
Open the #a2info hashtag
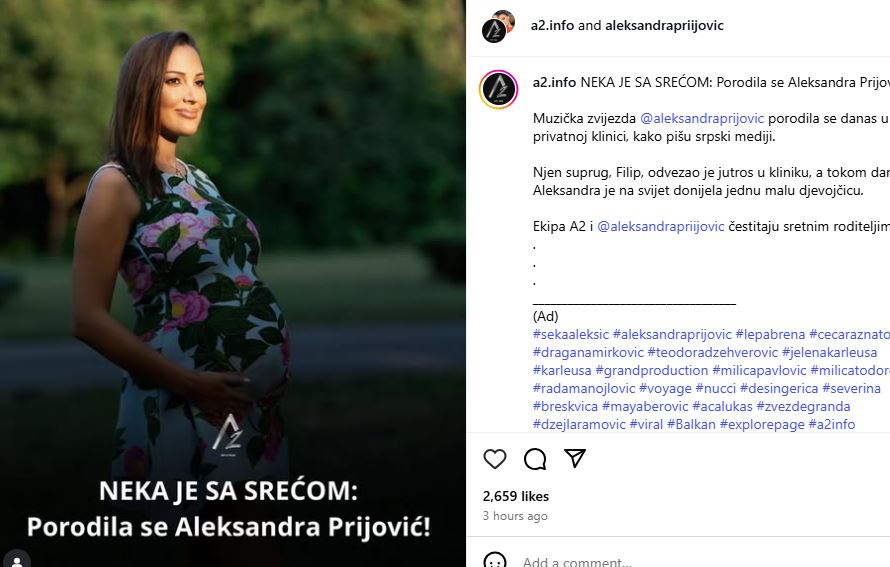pyautogui.click(x=832, y=424)
